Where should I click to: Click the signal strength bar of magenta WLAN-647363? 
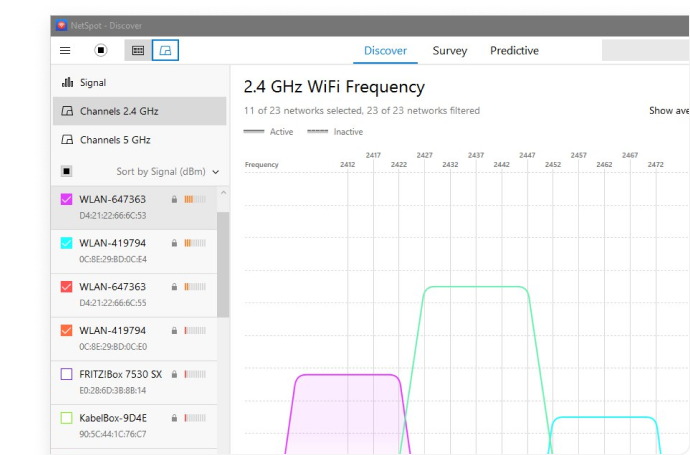[x=195, y=199]
